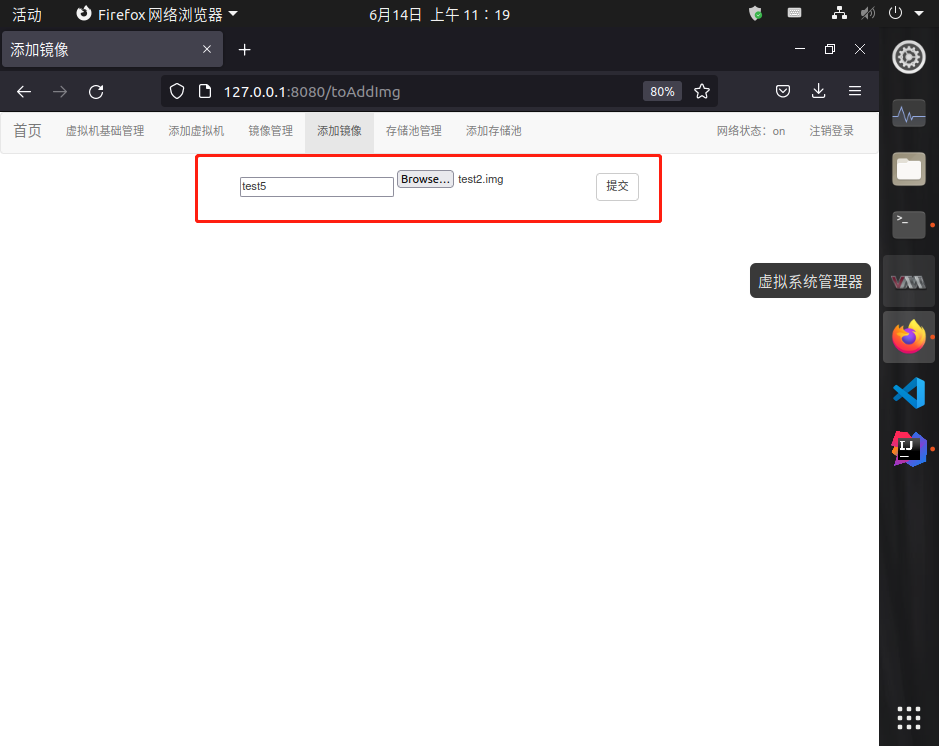Click the muted volume tray icon
This screenshot has width=939, height=746.
point(867,13)
